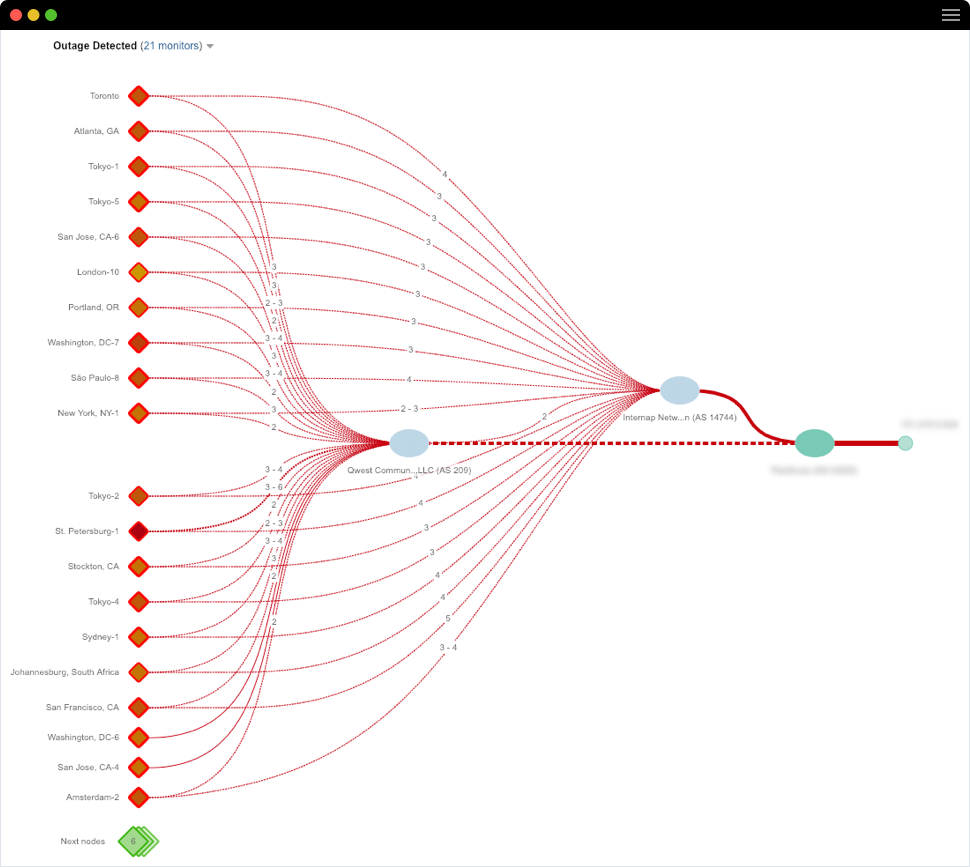
Task: Select the Atlanta, GA monitor node
Action: point(138,131)
